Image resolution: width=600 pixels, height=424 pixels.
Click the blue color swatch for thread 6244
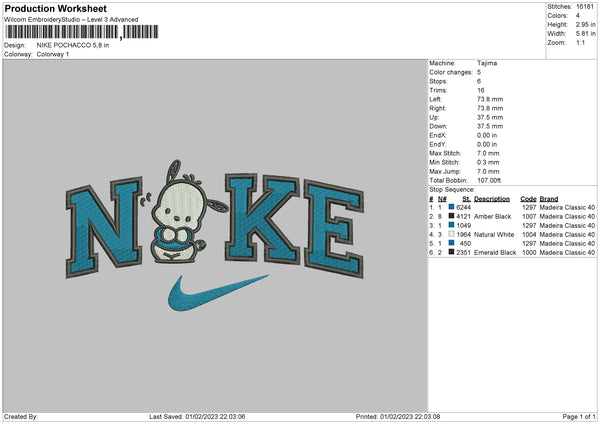click(451, 207)
